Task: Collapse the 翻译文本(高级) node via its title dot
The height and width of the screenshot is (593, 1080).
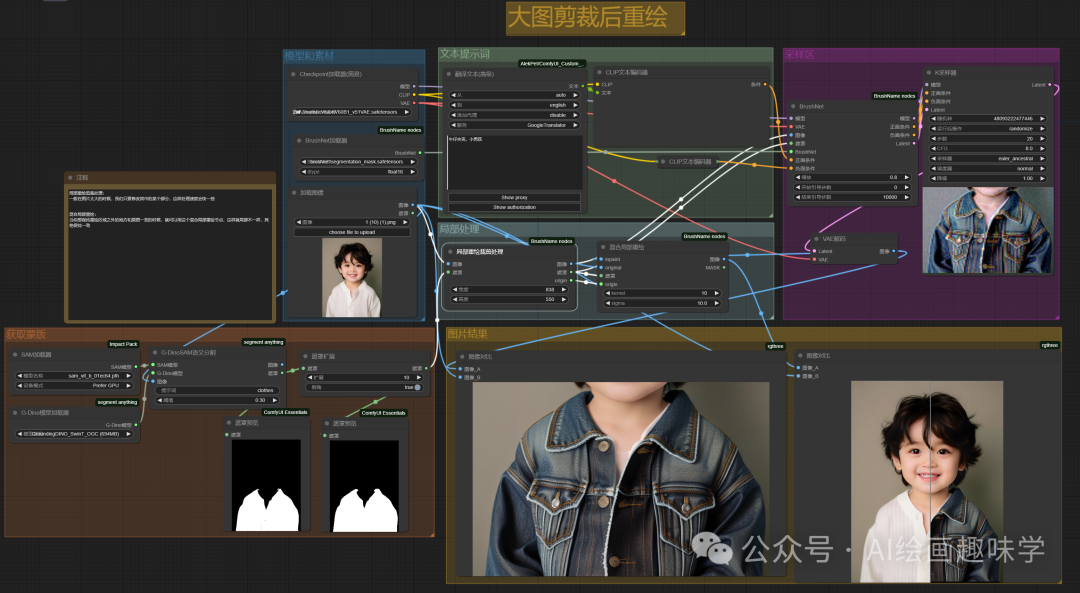Action: tap(449, 74)
